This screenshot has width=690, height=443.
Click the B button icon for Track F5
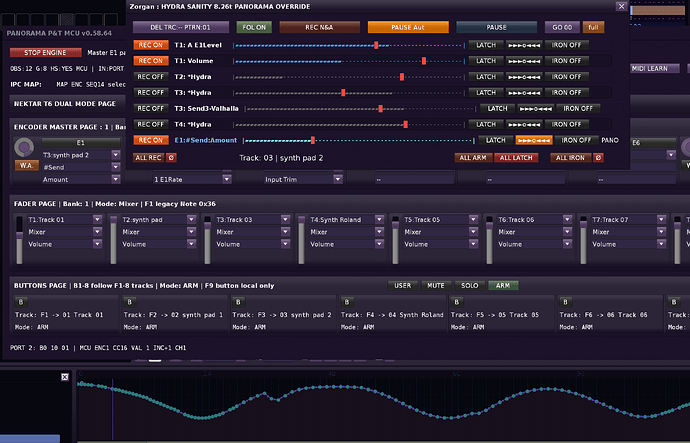[x=456, y=302]
